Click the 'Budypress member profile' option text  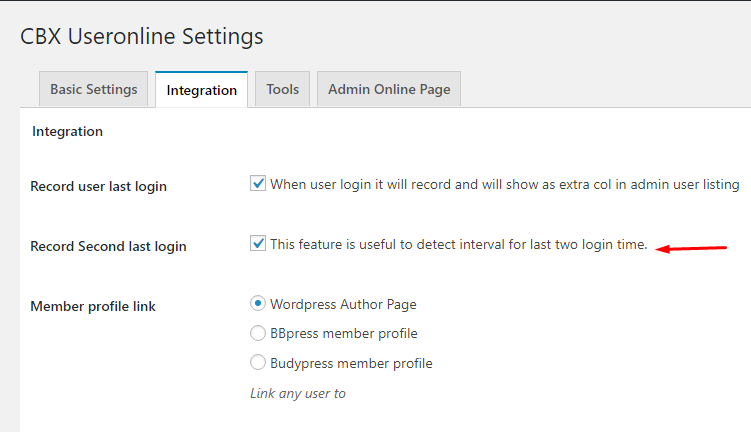click(x=351, y=364)
